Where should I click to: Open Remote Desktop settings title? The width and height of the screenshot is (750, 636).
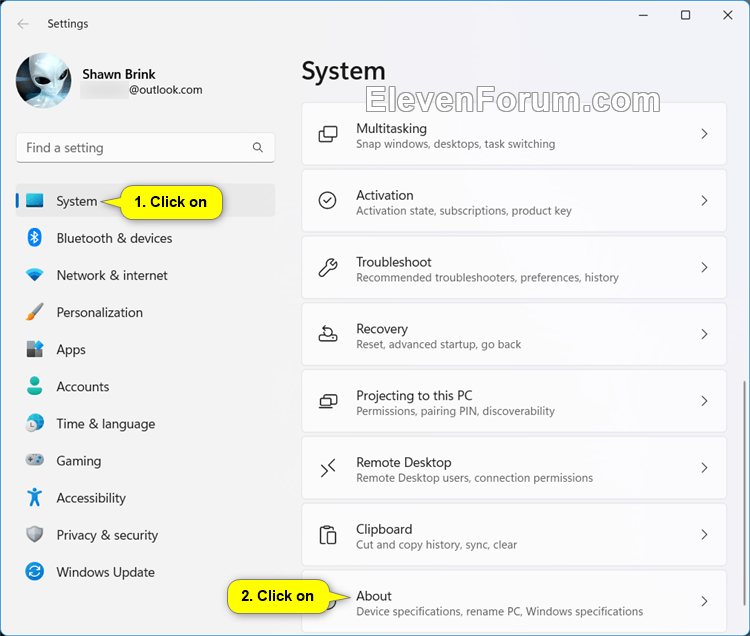404,462
